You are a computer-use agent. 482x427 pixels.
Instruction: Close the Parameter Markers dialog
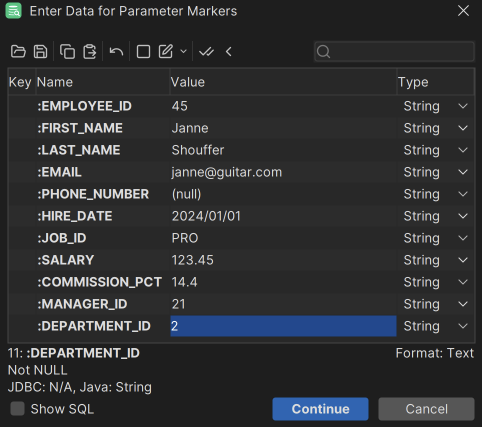tap(463, 11)
